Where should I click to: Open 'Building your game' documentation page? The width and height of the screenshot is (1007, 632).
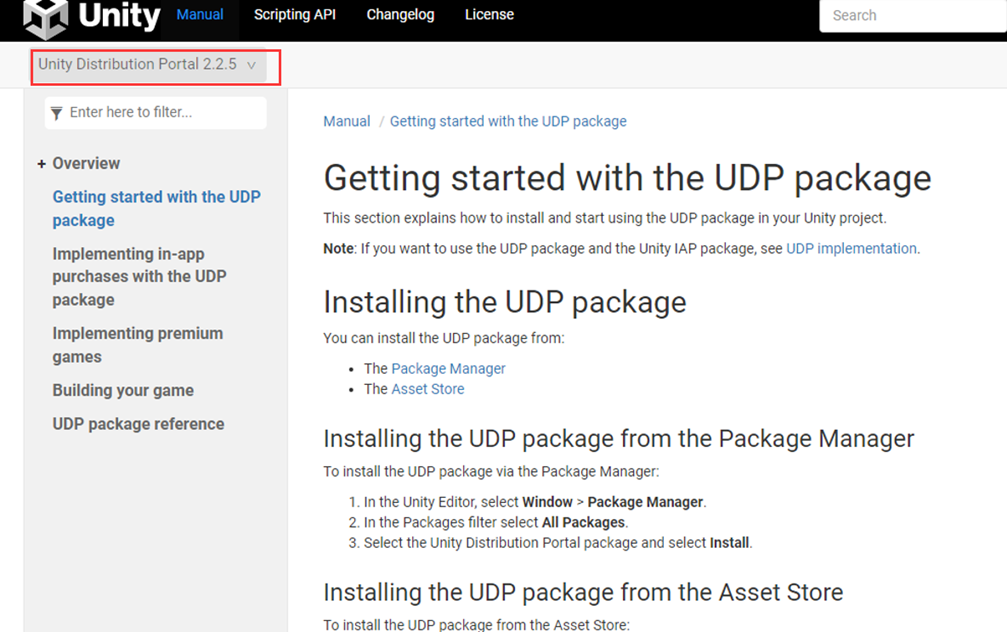point(123,390)
